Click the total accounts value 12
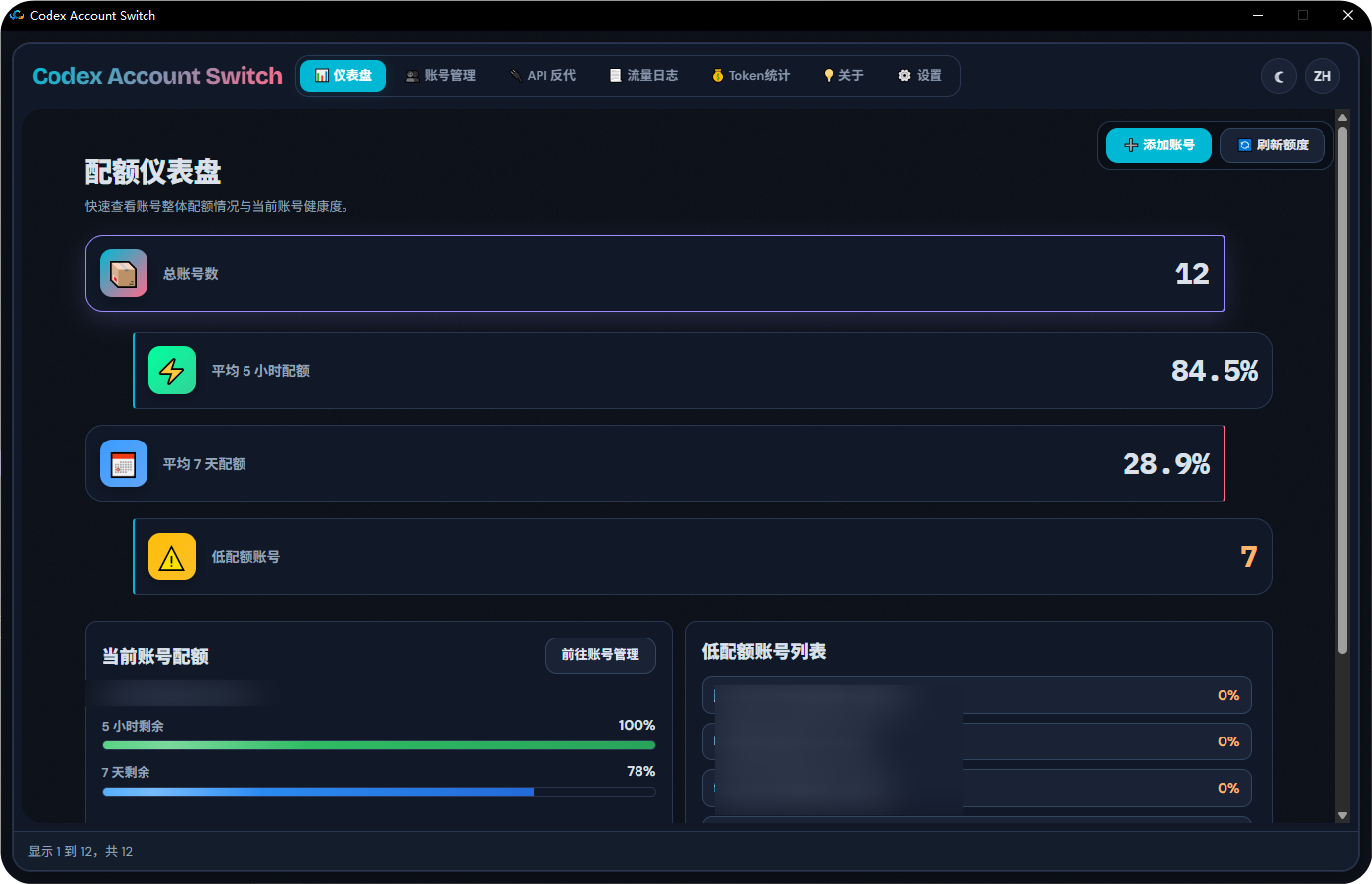The width and height of the screenshot is (1372, 884). click(1192, 274)
